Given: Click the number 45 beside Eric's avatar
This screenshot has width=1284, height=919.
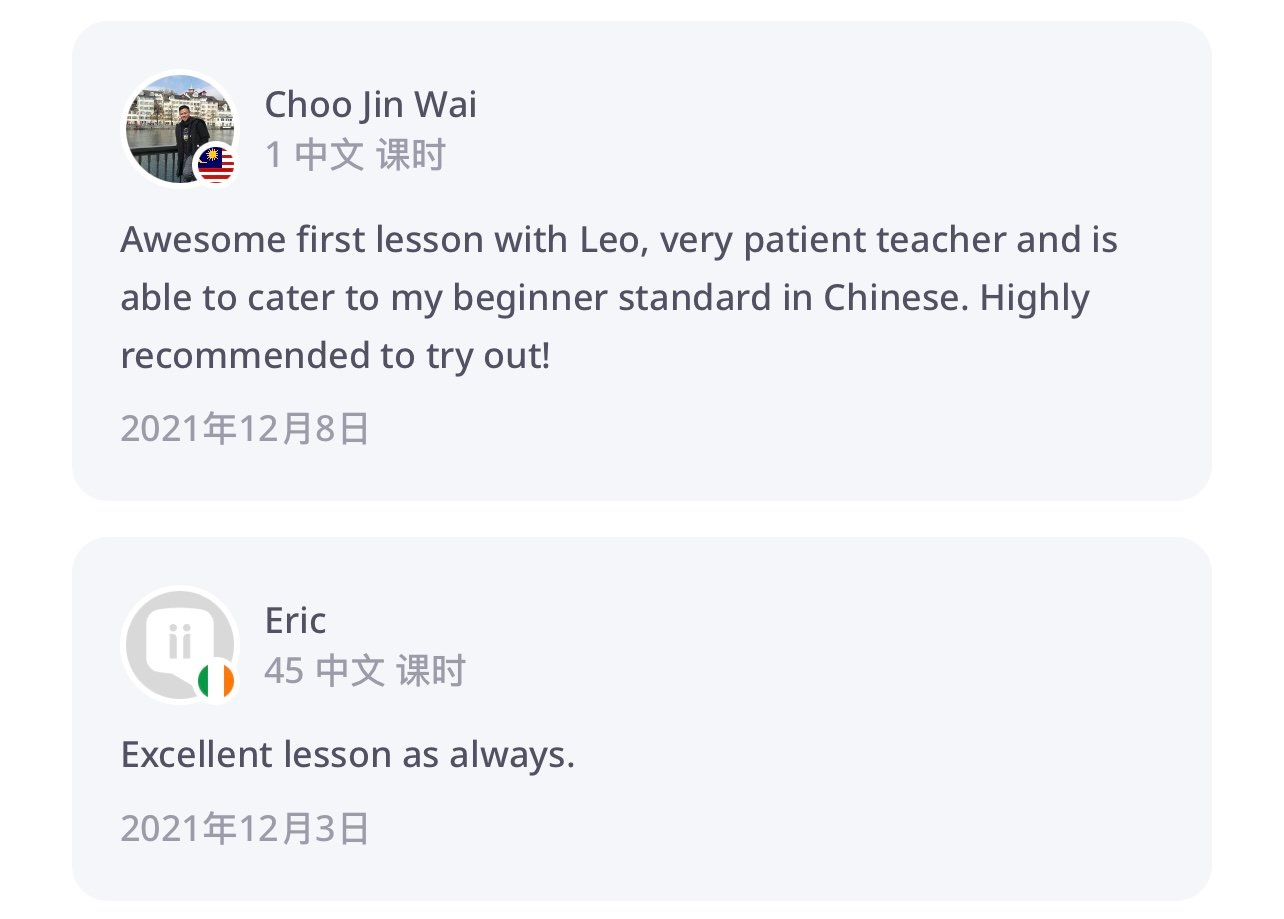Looking at the screenshot, I should tap(283, 671).
